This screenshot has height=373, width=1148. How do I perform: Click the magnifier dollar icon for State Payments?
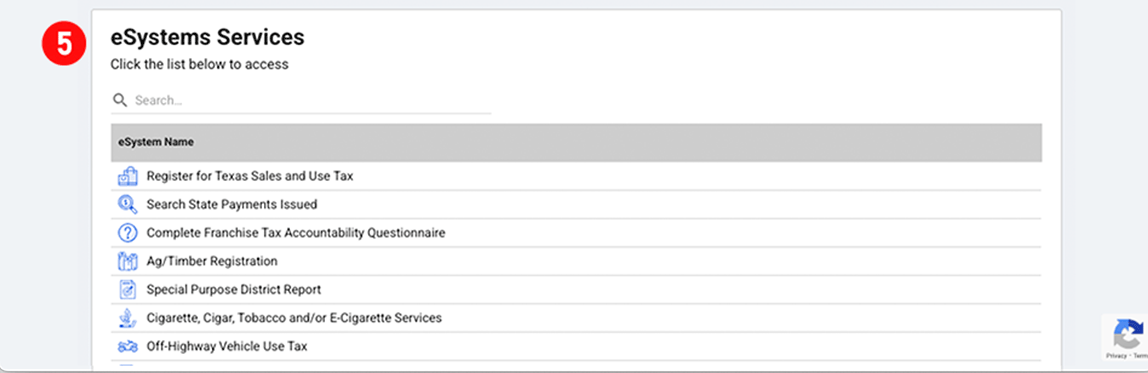click(x=127, y=204)
